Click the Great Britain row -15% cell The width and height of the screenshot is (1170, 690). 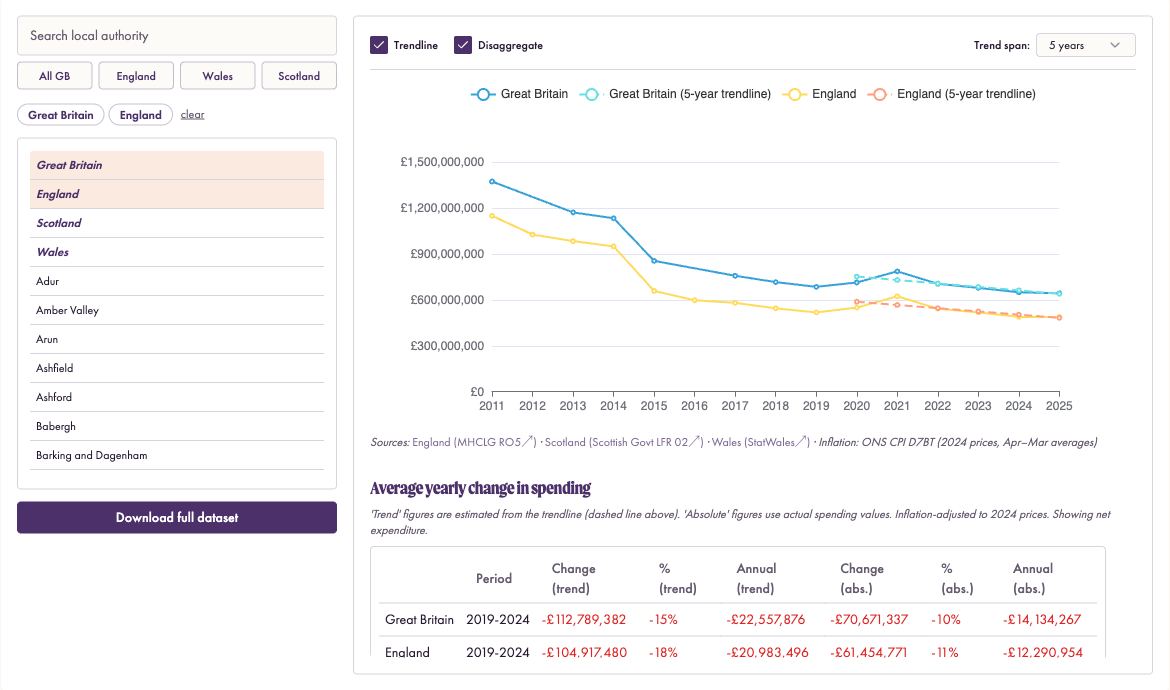[663, 620]
